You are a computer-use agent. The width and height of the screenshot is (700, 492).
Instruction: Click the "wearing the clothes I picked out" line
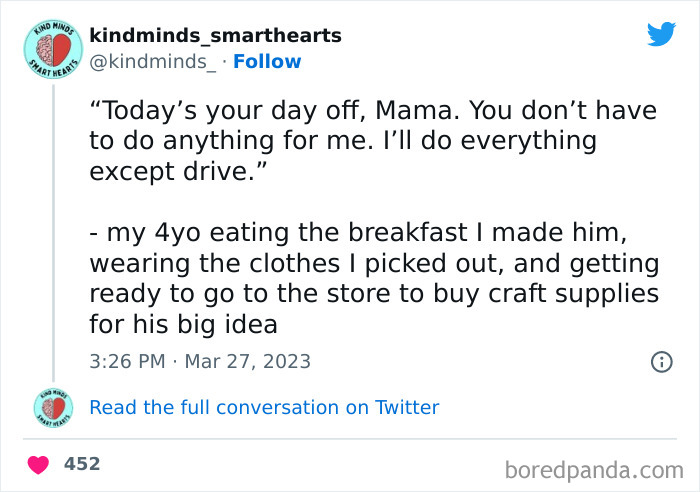374,264
